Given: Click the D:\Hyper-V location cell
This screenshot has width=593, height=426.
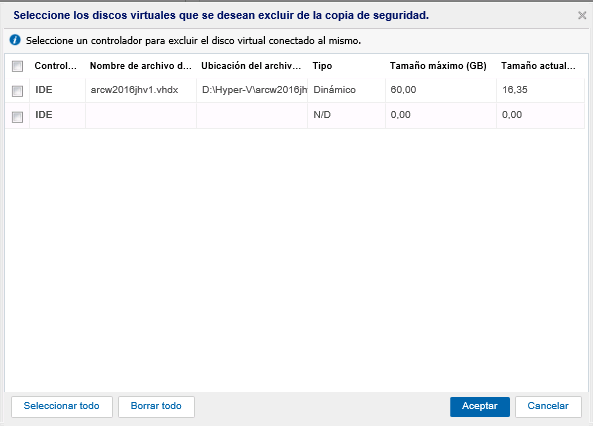Looking at the screenshot, I should pos(252,90).
